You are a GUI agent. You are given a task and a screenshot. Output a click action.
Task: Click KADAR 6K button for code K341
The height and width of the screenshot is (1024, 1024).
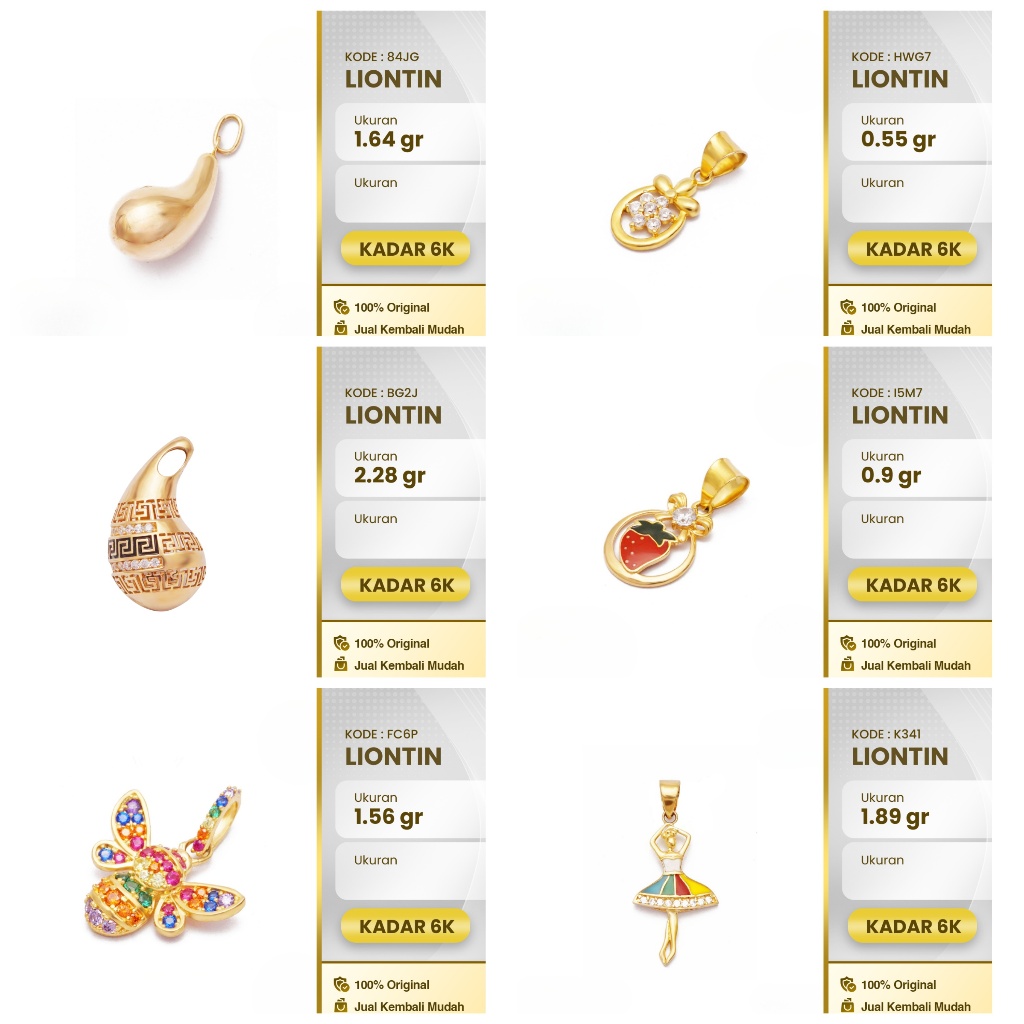(912, 926)
